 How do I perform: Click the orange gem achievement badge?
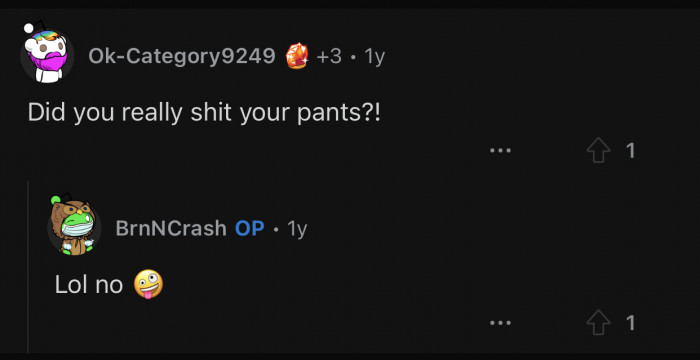(x=297, y=56)
